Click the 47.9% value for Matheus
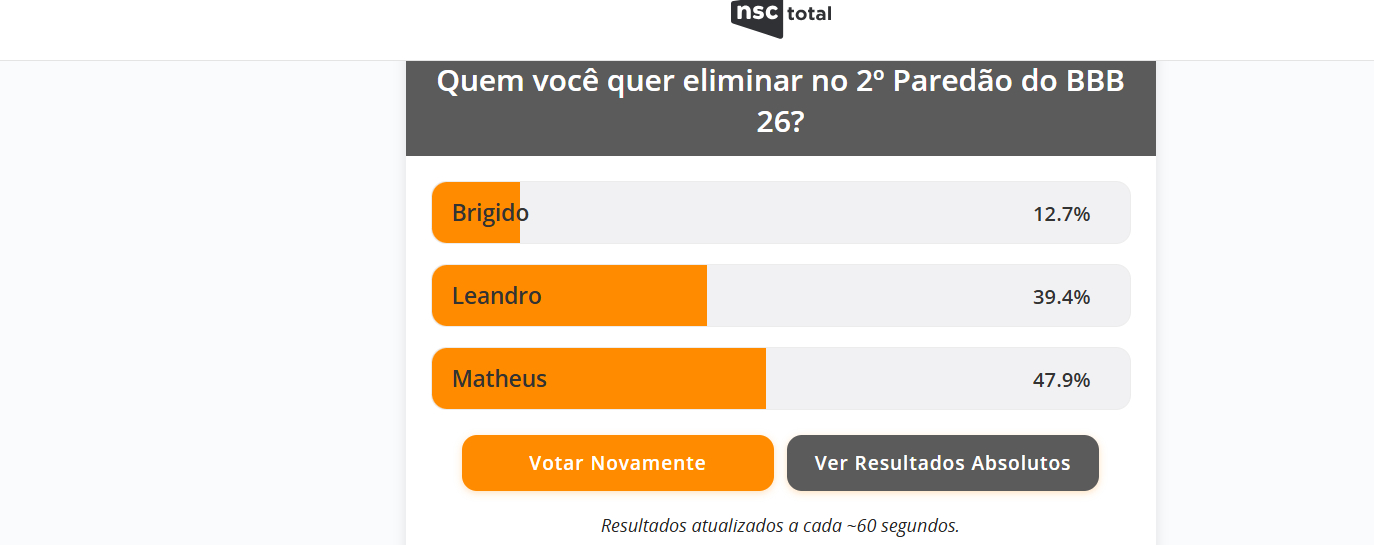The height and width of the screenshot is (545, 1374). pyautogui.click(x=1061, y=380)
